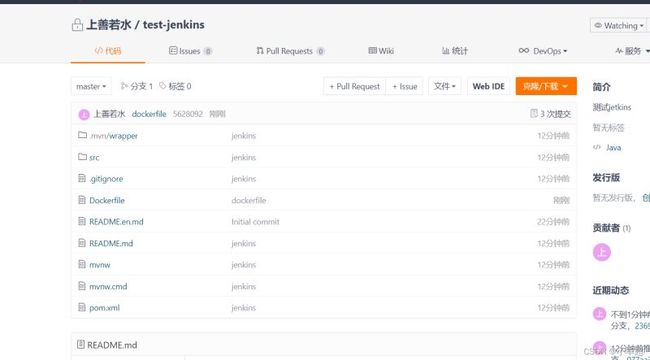The height and width of the screenshot is (360, 650).
Task: Click dockerfile commit message in Dockerfile row
Action: [249, 200]
